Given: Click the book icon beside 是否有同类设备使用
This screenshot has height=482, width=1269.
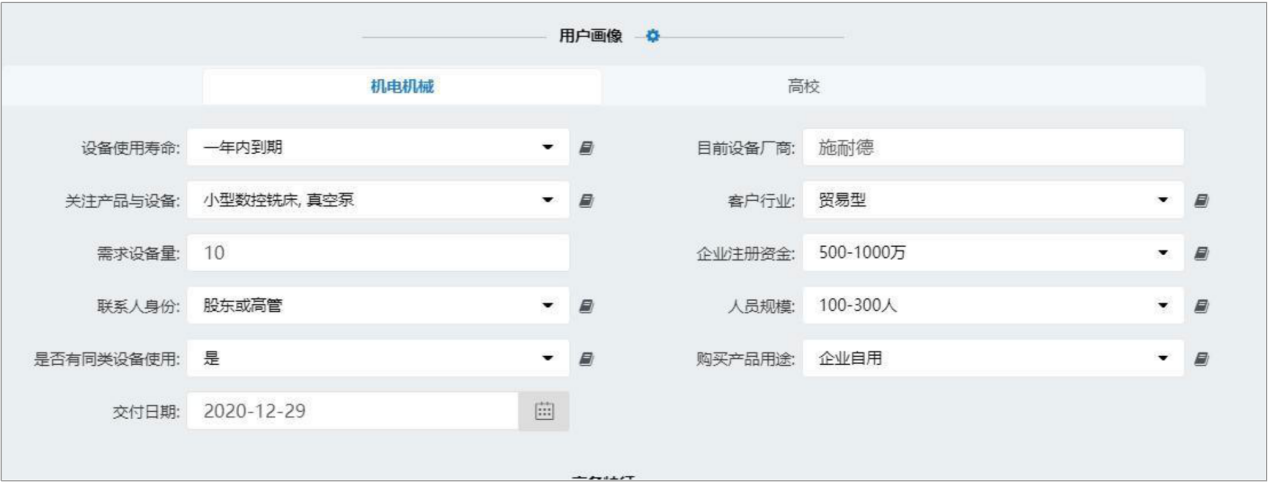Looking at the screenshot, I should pyautogui.click(x=587, y=357).
